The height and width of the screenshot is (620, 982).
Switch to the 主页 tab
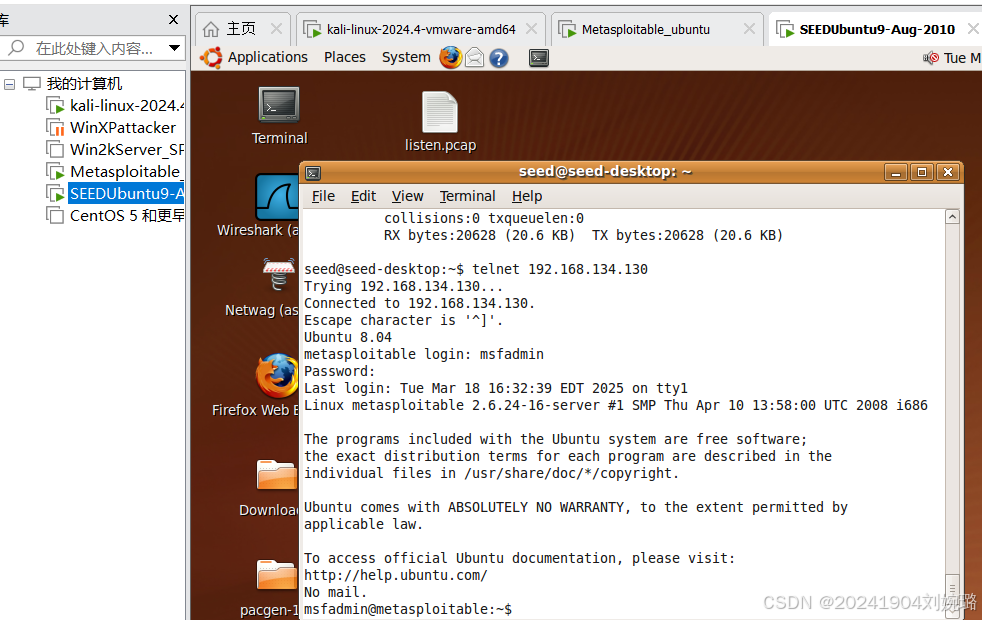pos(240,29)
